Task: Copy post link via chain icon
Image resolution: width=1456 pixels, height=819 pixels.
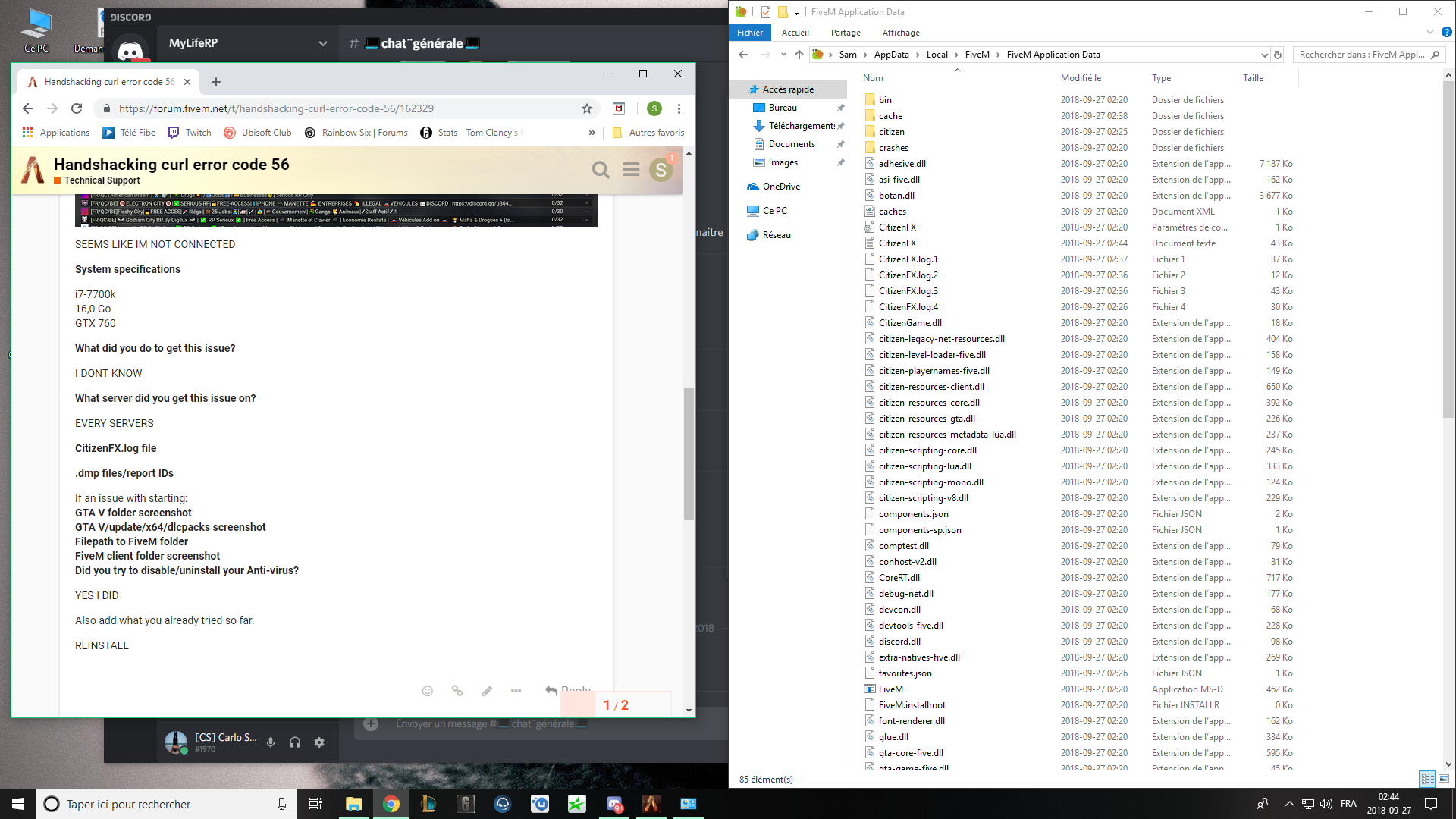Action: click(457, 691)
